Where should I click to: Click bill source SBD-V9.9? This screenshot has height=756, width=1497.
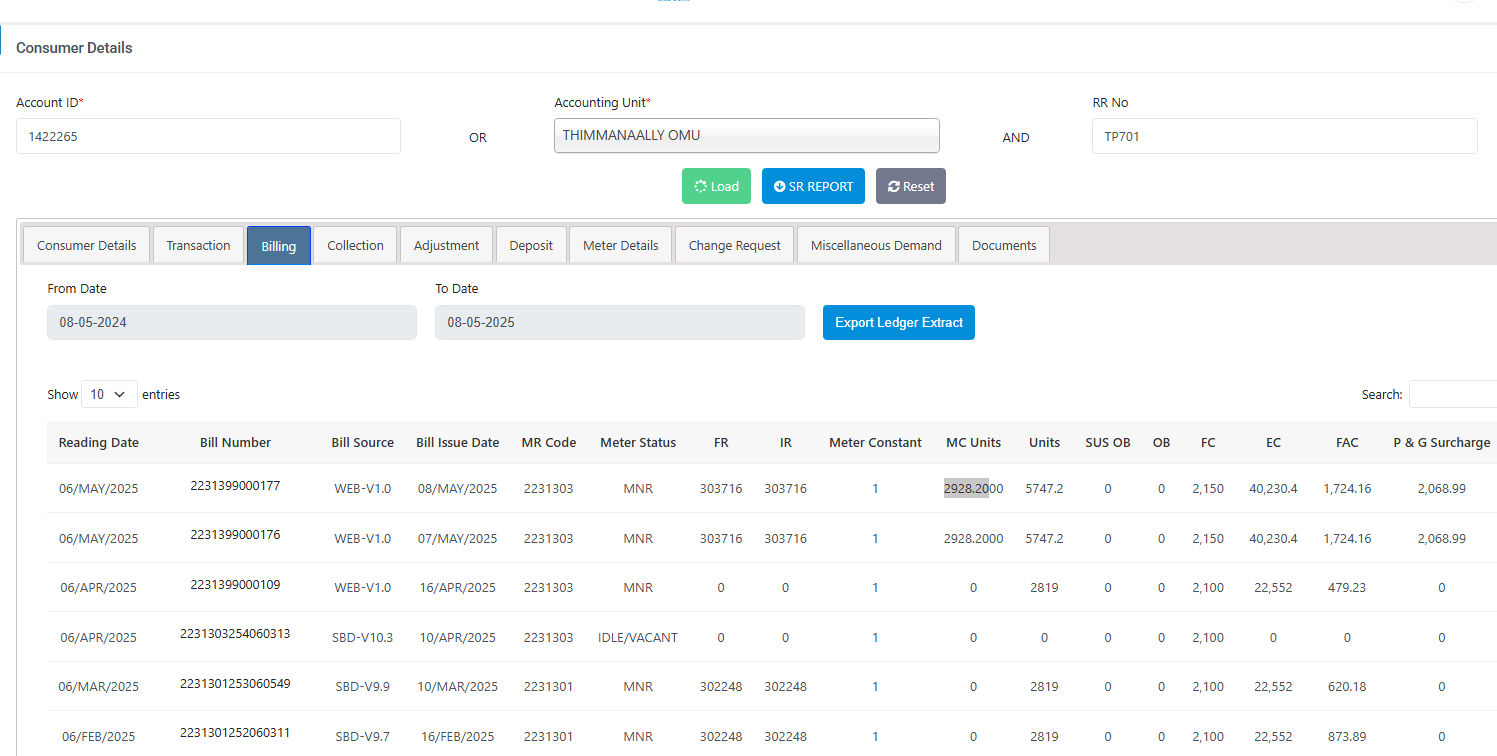[363, 686]
